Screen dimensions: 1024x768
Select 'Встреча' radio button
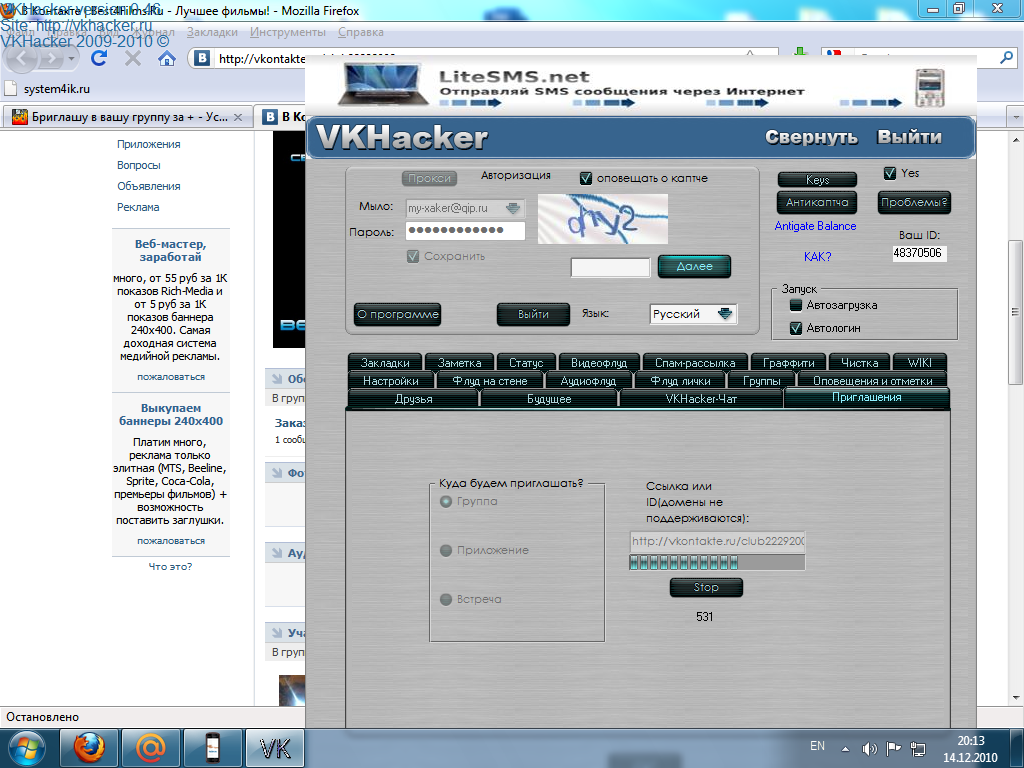point(446,600)
